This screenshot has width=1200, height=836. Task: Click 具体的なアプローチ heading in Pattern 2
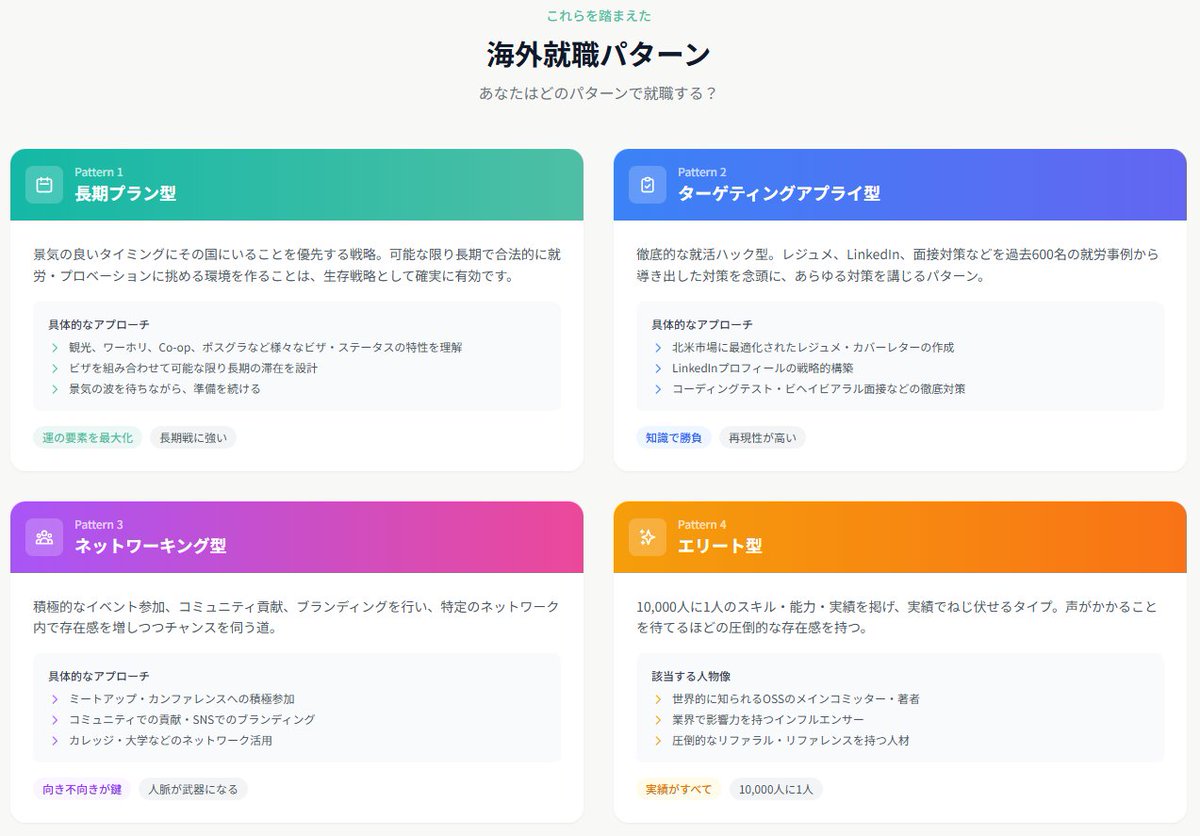(x=702, y=325)
